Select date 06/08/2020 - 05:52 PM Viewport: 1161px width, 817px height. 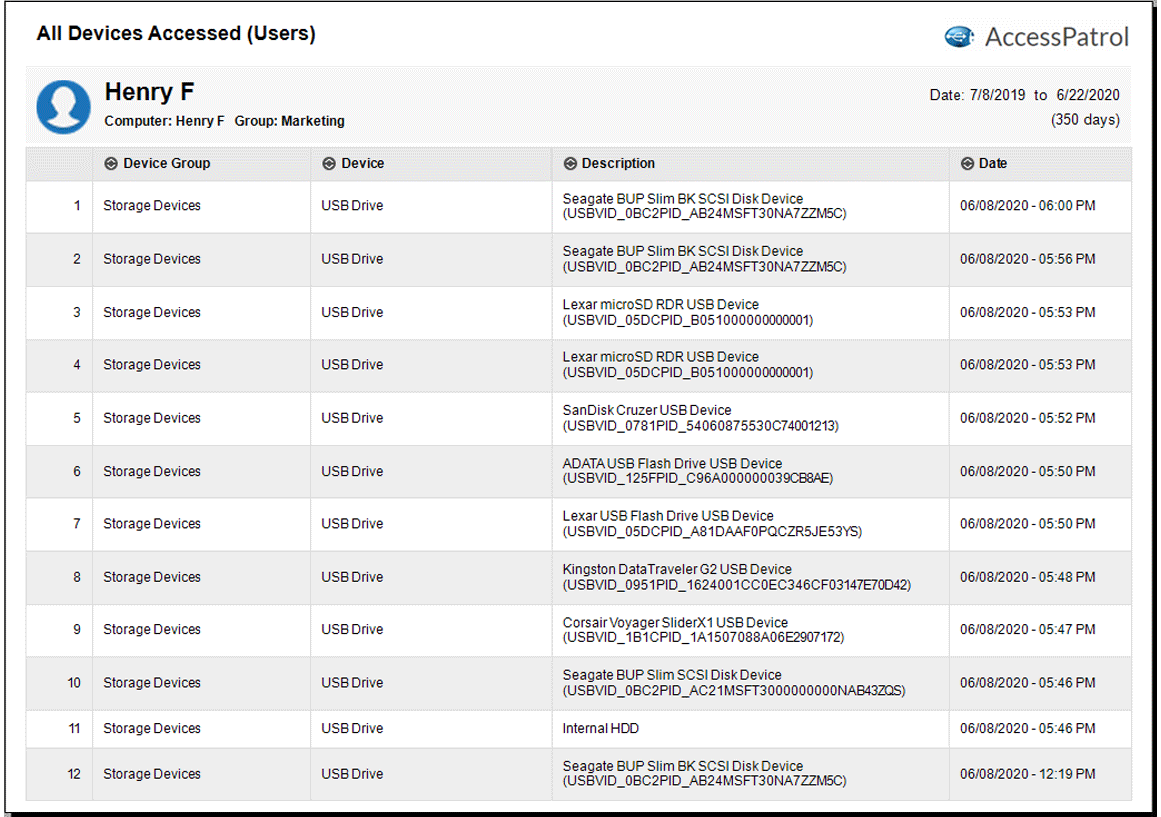click(1028, 418)
